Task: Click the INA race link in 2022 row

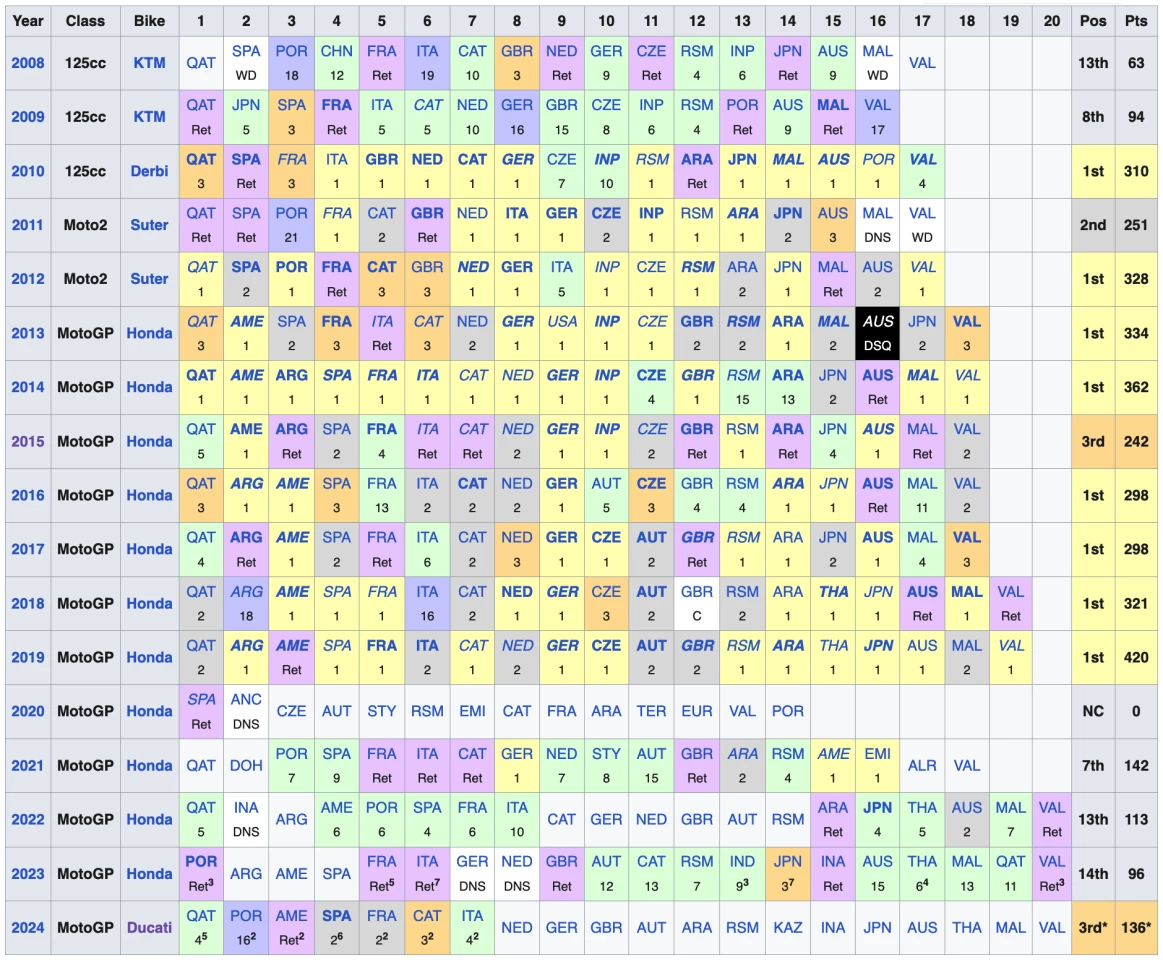Action: [246, 808]
